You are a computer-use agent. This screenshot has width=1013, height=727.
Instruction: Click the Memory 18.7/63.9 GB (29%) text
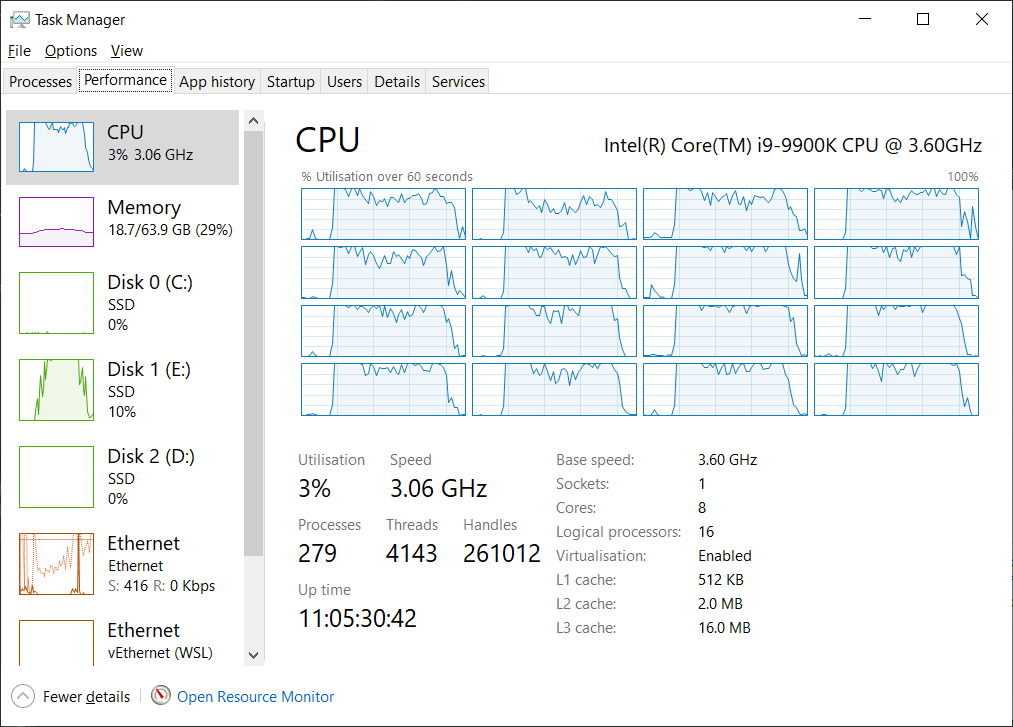[171, 229]
